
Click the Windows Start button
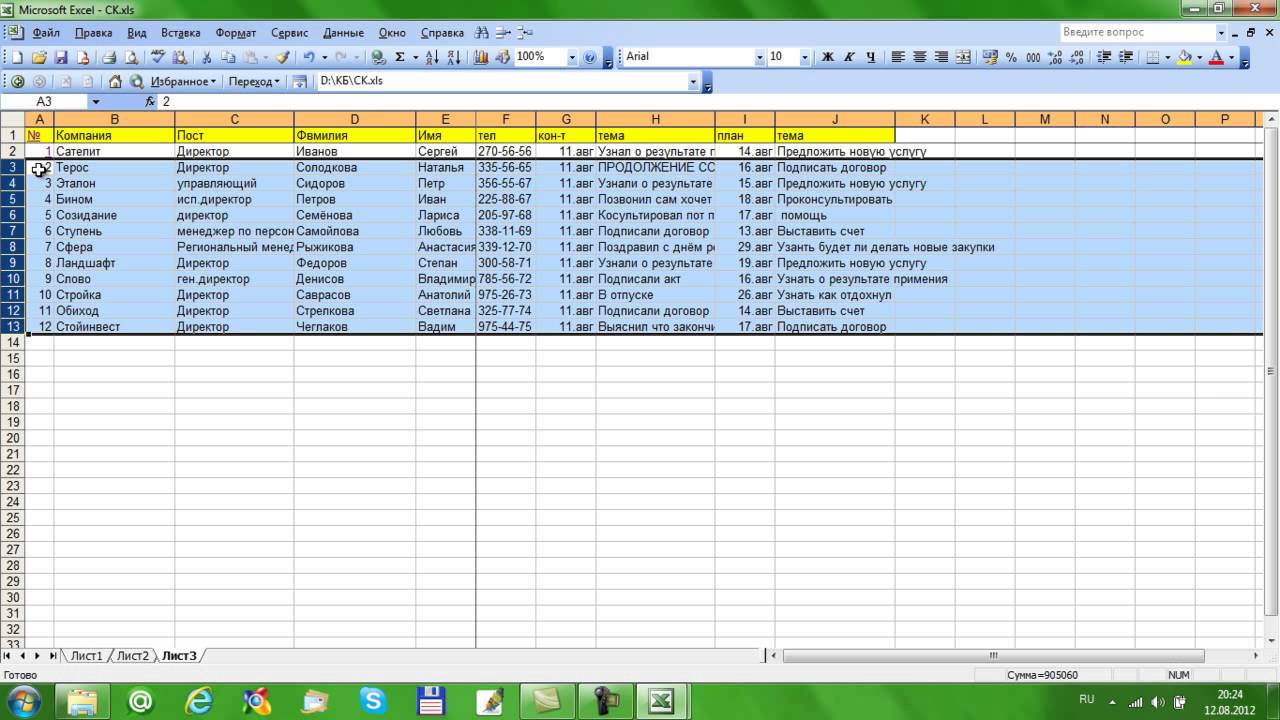tap(23, 699)
